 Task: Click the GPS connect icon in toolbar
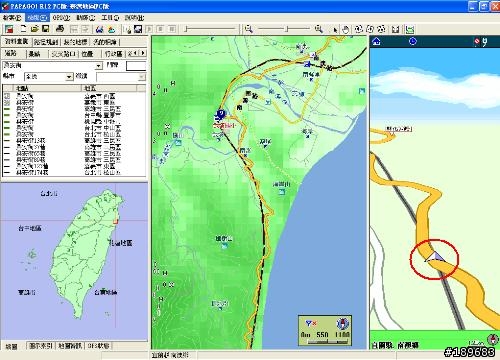click(127, 29)
